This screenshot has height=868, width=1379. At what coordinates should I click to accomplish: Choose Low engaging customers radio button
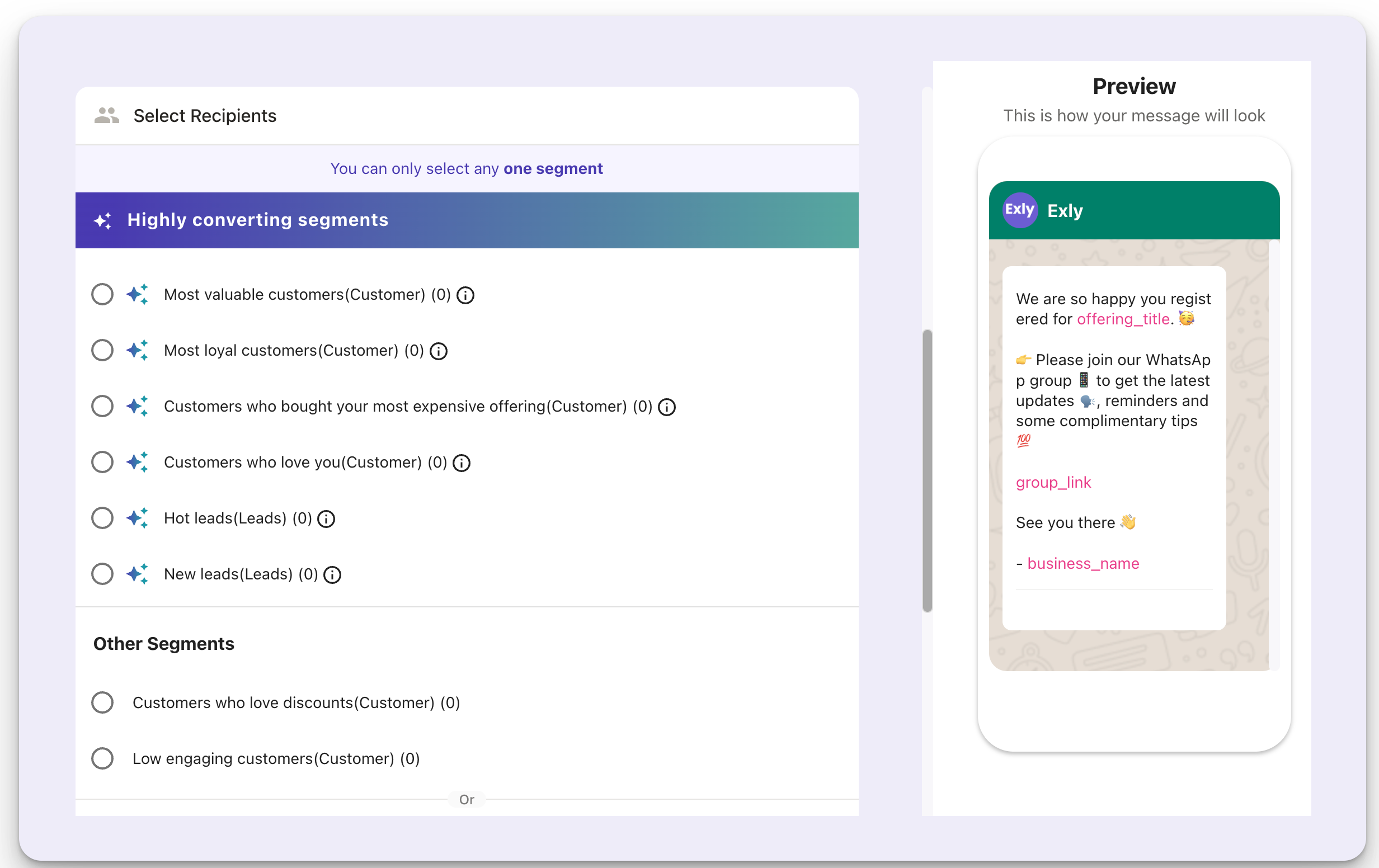point(102,758)
